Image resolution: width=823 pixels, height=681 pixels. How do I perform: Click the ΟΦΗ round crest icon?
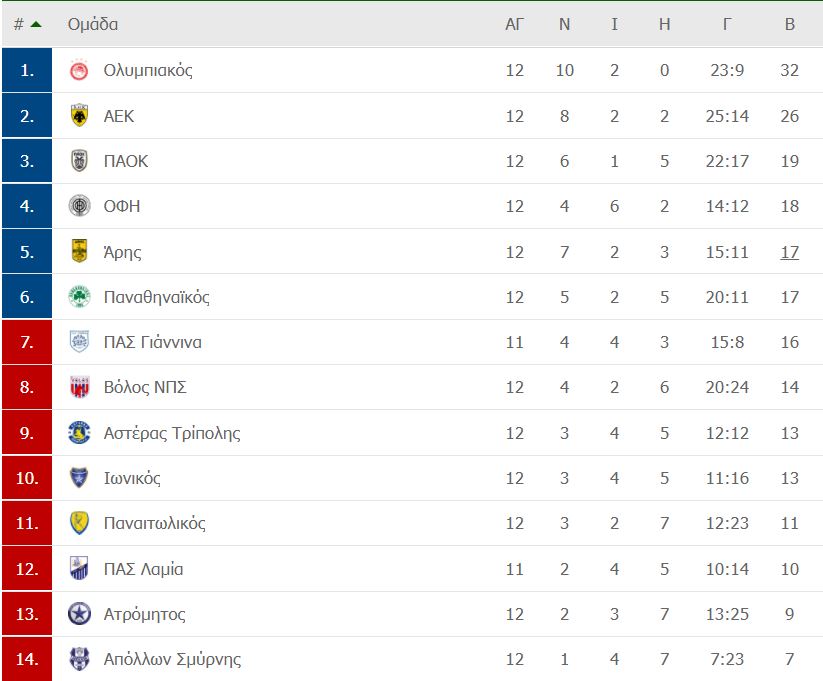(79, 206)
